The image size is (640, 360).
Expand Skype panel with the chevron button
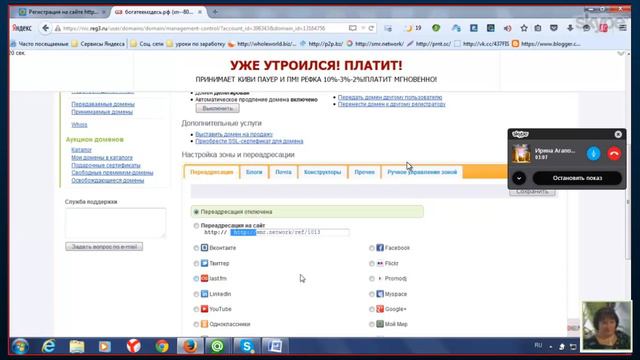pyautogui.click(x=519, y=178)
